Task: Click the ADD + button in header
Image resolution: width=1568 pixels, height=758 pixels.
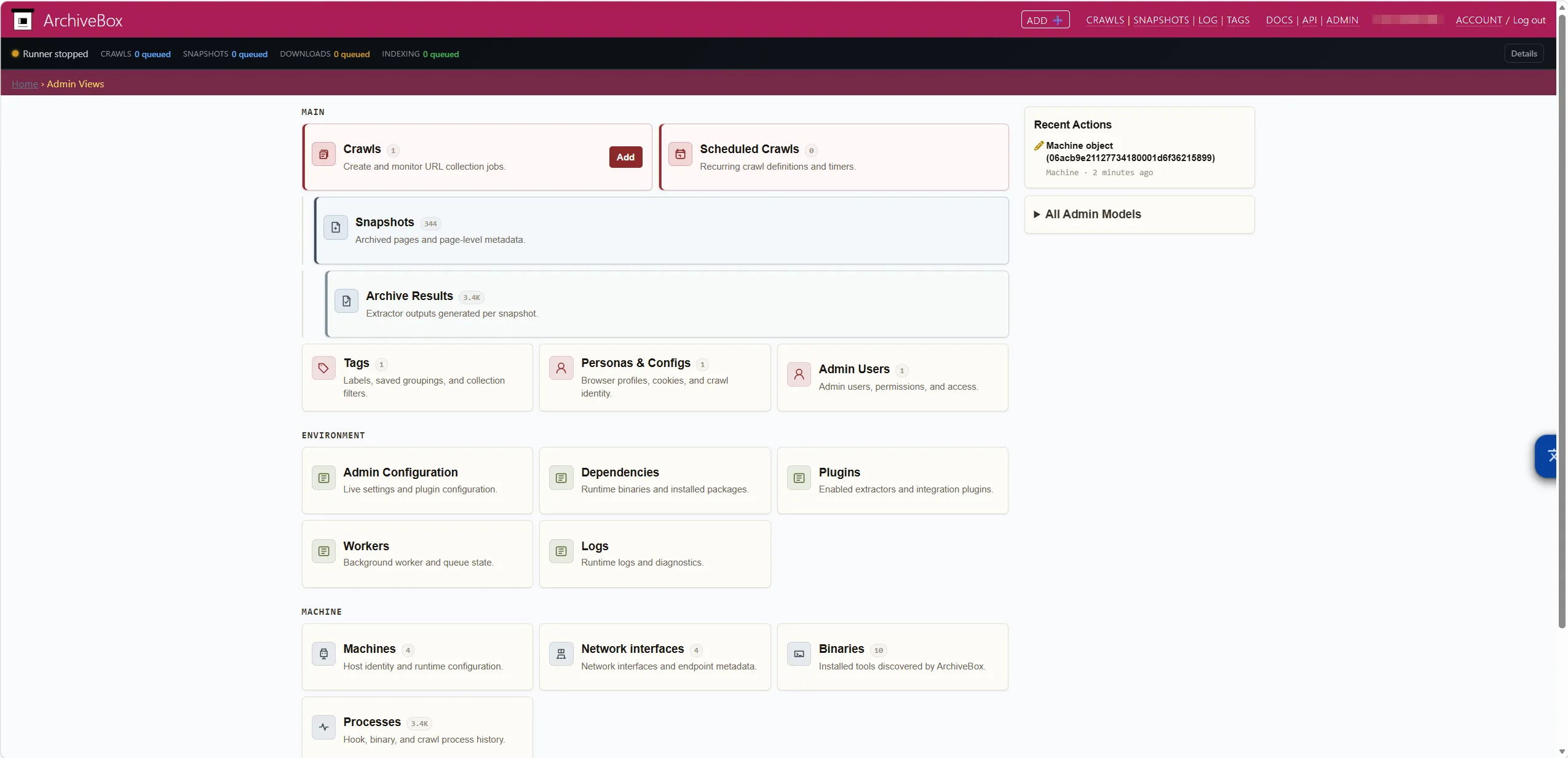Action: 1045,20
